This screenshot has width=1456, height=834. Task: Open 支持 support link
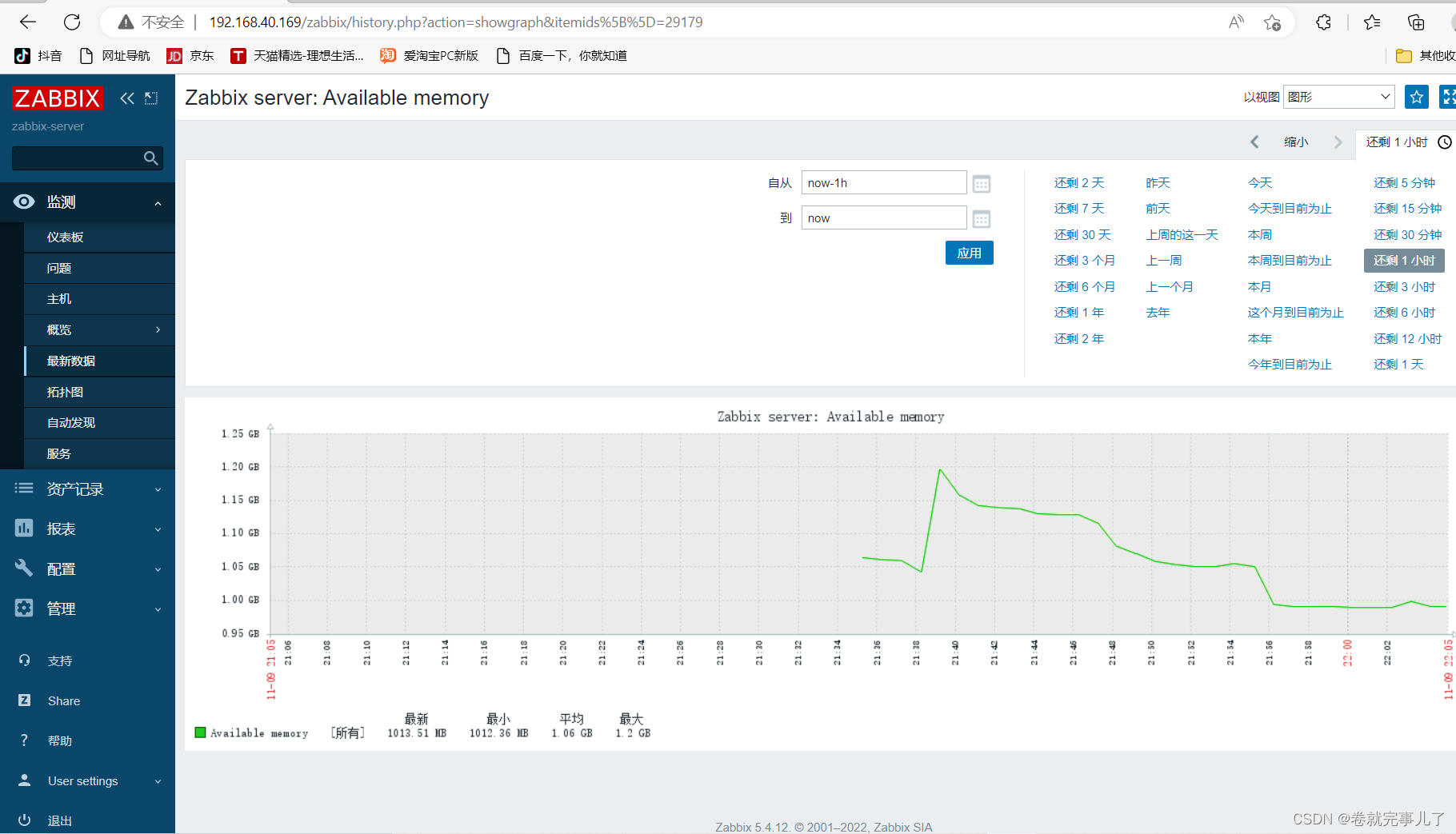pos(59,661)
